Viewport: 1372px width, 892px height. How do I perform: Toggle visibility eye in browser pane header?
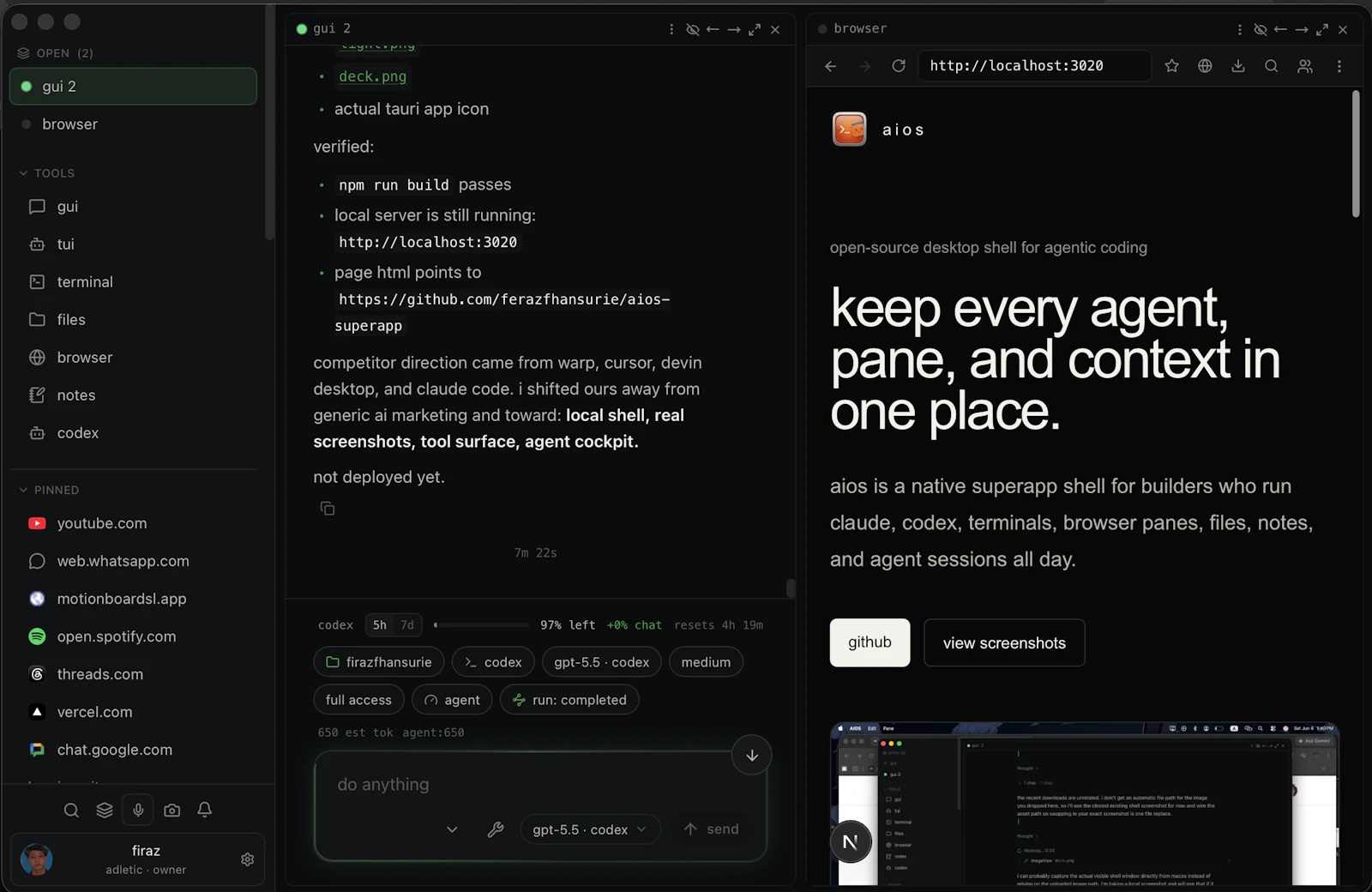1260,29
